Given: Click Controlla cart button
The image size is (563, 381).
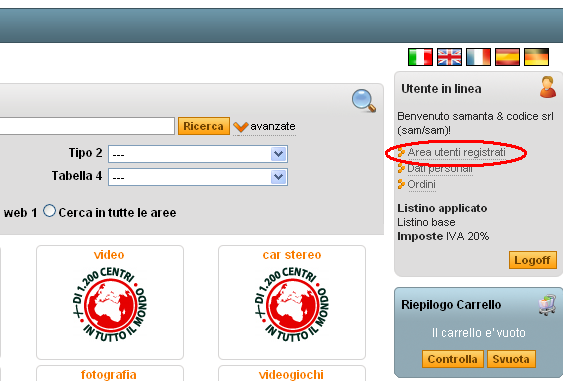Looking at the screenshot, I should point(452,359).
